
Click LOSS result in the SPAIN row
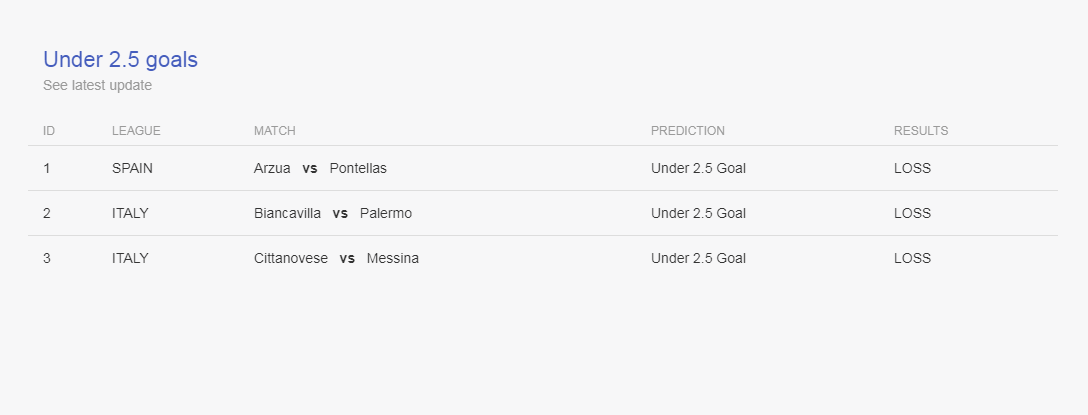912,168
